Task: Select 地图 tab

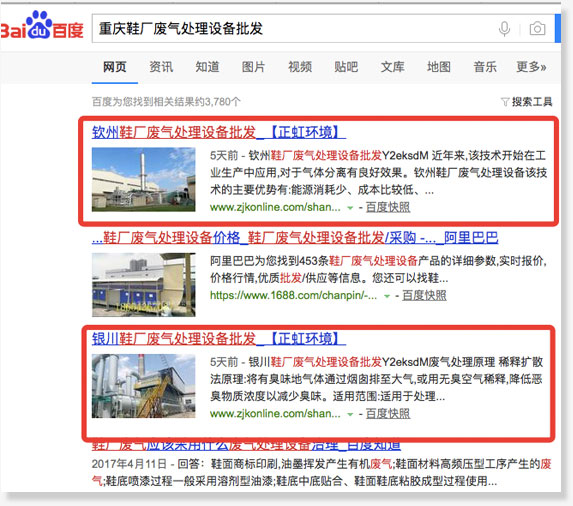Action: click(439, 67)
